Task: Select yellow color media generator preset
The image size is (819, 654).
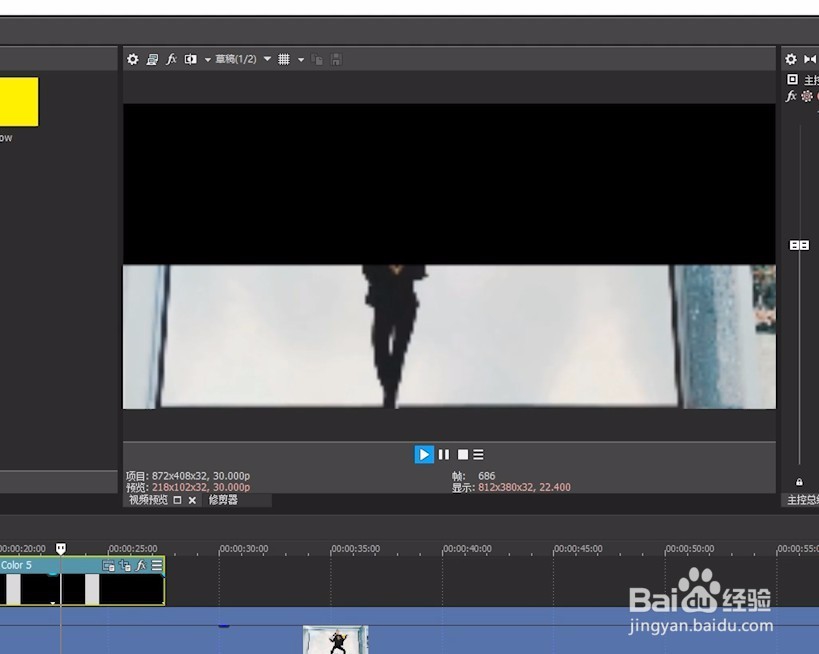Action: 19,101
